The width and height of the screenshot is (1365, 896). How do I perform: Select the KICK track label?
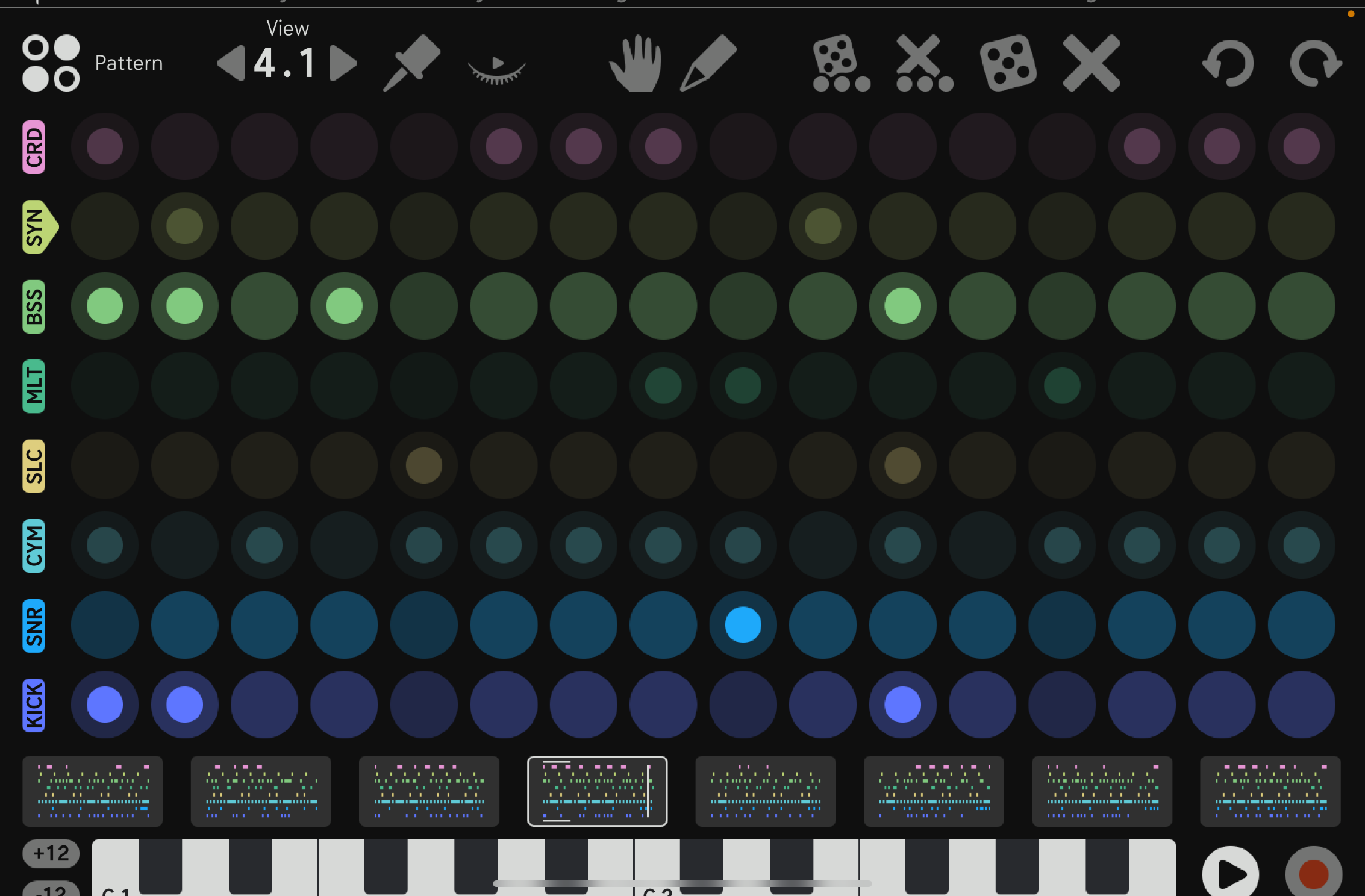34,705
